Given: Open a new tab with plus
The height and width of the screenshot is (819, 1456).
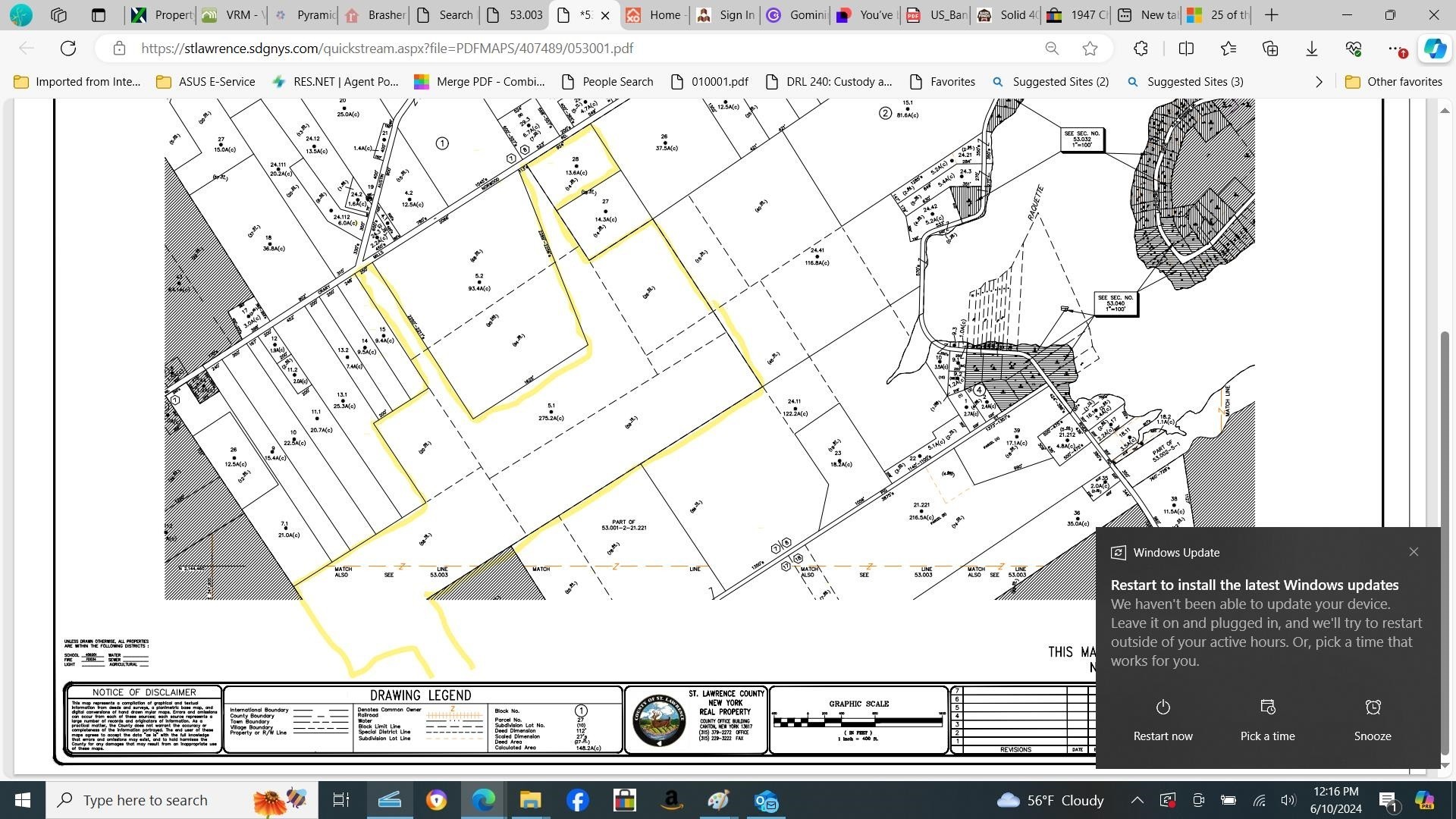Looking at the screenshot, I should (x=1272, y=14).
